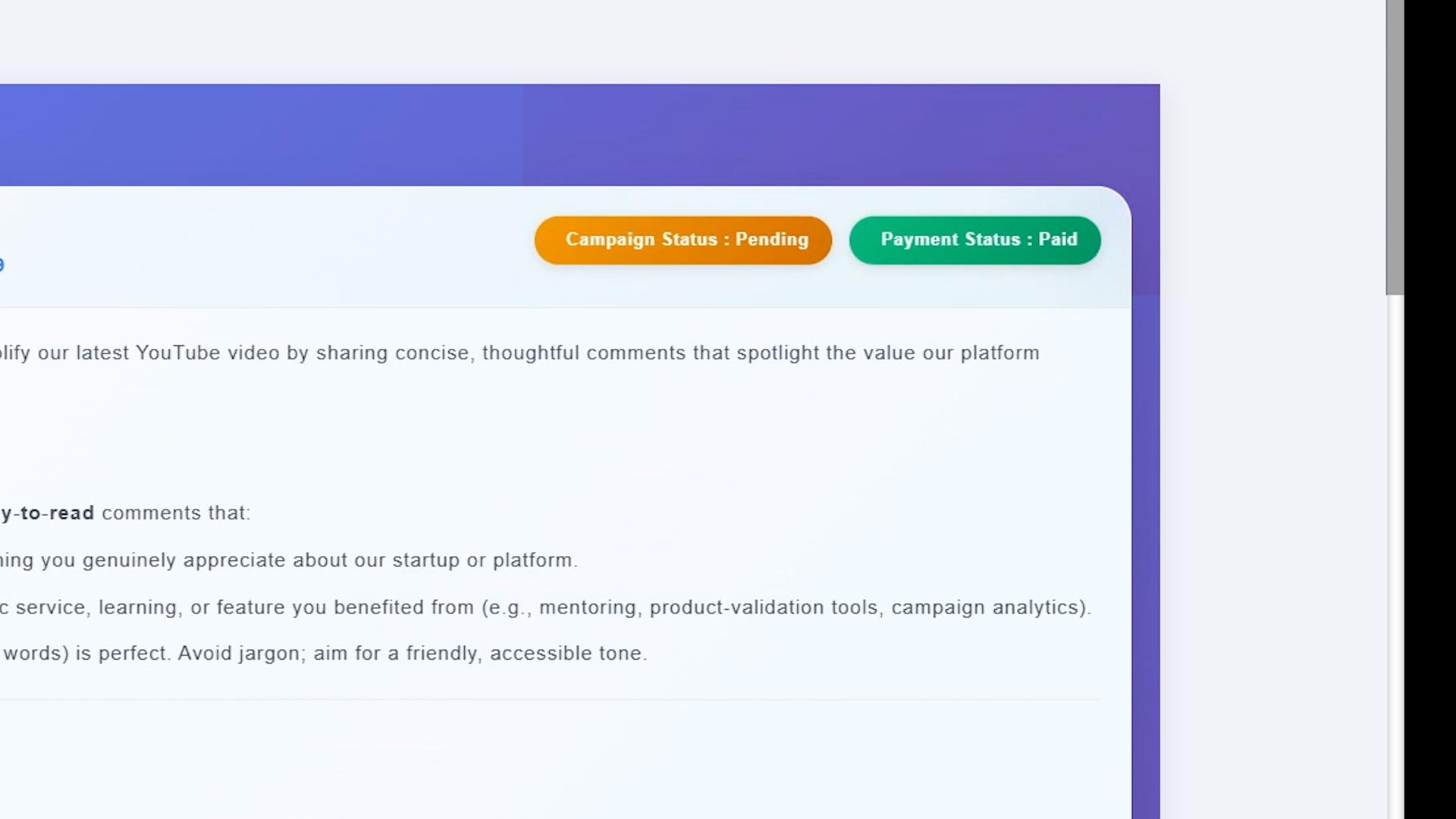Click the Payment Status : Paid badge
Screen dimensions: 1456x819
point(974,240)
